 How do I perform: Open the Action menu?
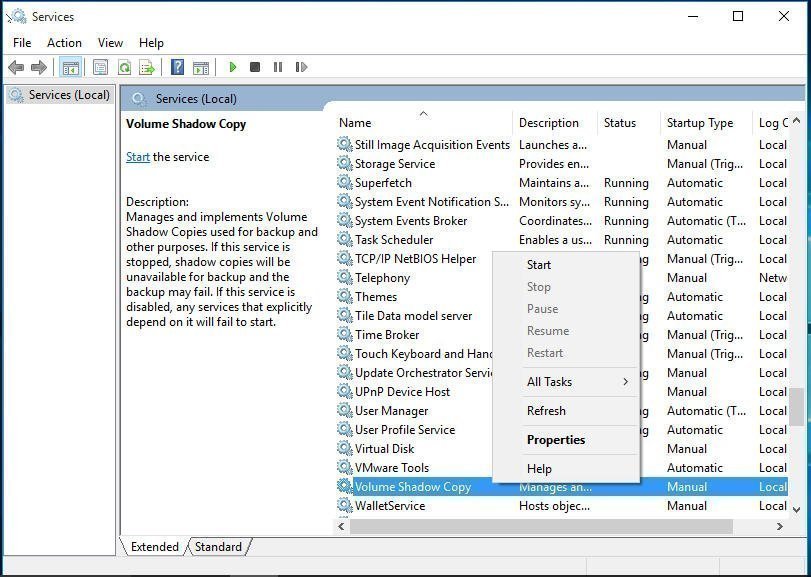click(x=64, y=43)
